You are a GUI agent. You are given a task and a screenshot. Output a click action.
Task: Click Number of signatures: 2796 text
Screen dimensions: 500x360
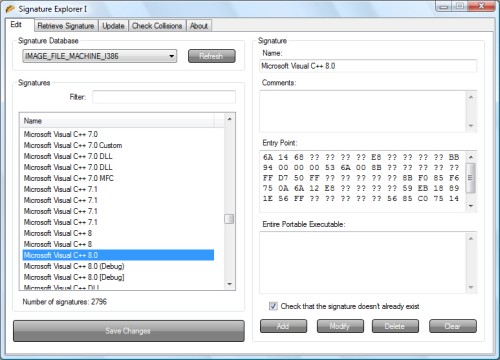point(65,302)
